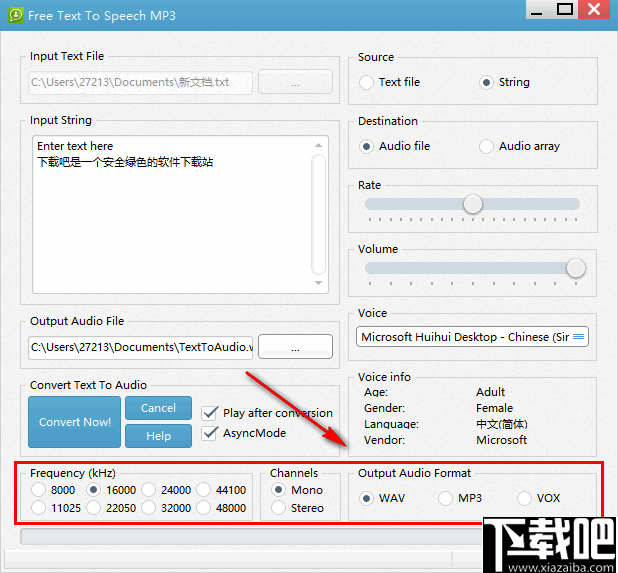Viewport: 618px width, 573px height.
Task: Browse for the input text file
Action: (295, 82)
